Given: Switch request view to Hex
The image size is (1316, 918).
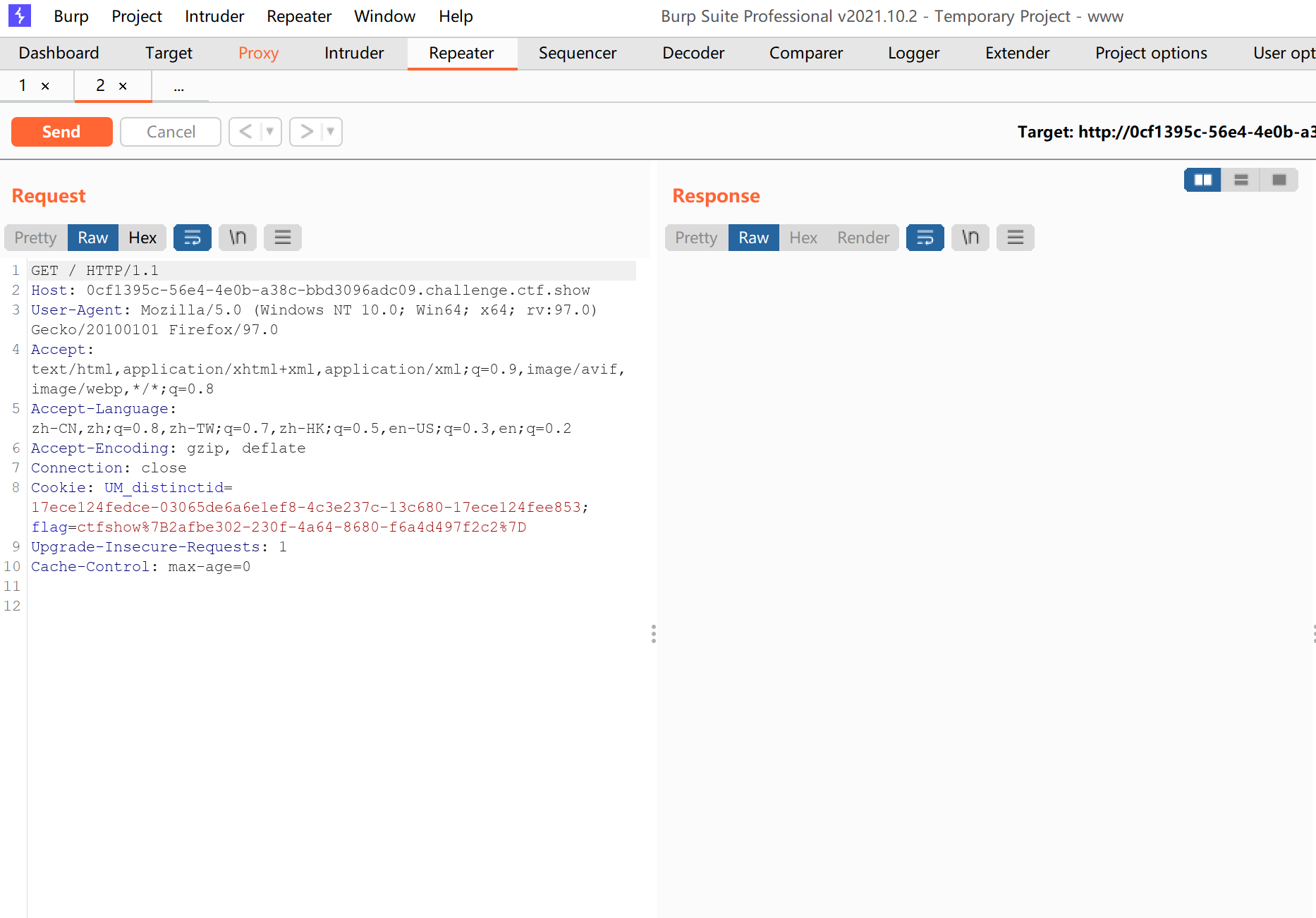Looking at the screenshot, I should [x=142, y=238].
